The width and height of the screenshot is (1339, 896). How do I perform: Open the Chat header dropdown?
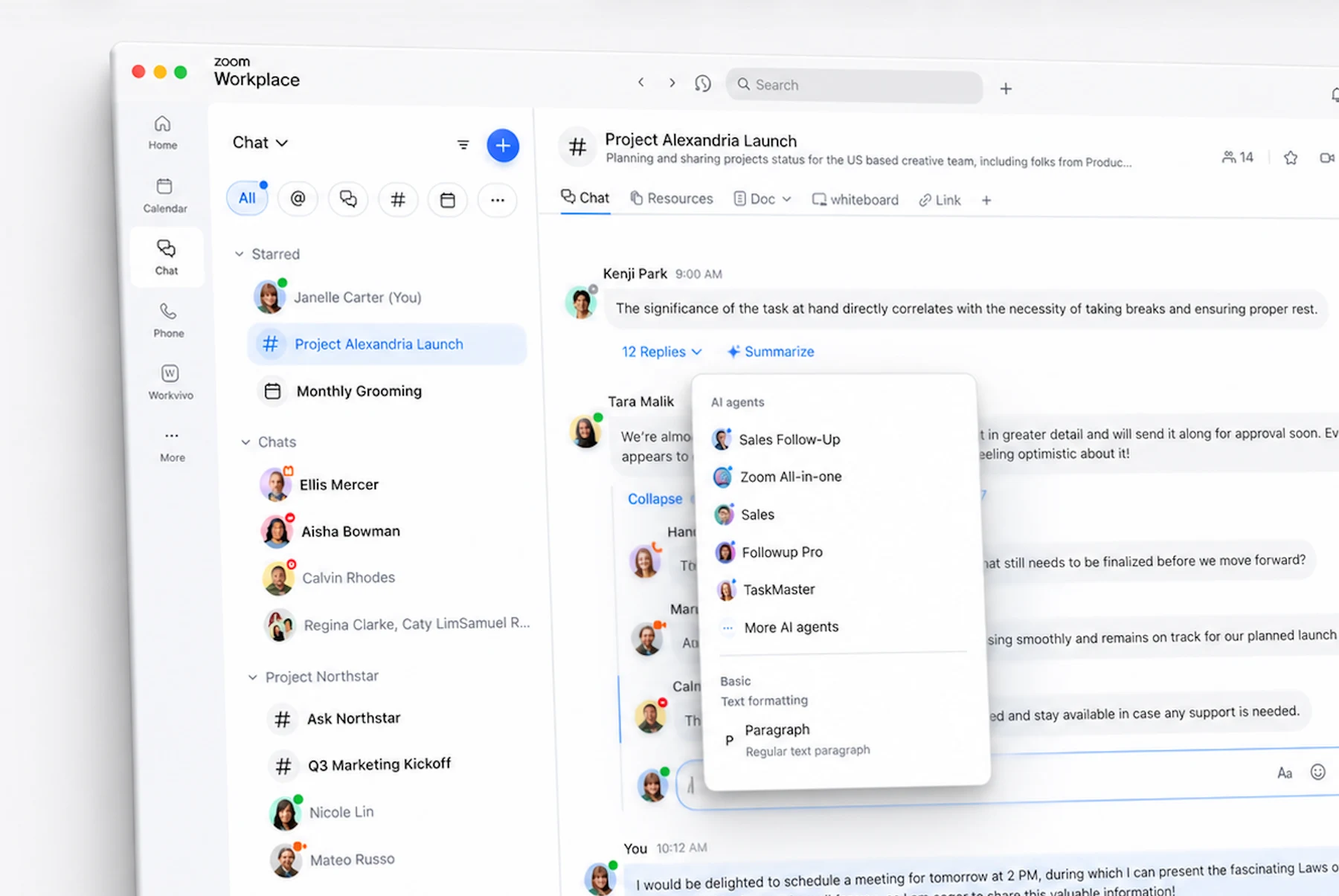tap(260, 142)
